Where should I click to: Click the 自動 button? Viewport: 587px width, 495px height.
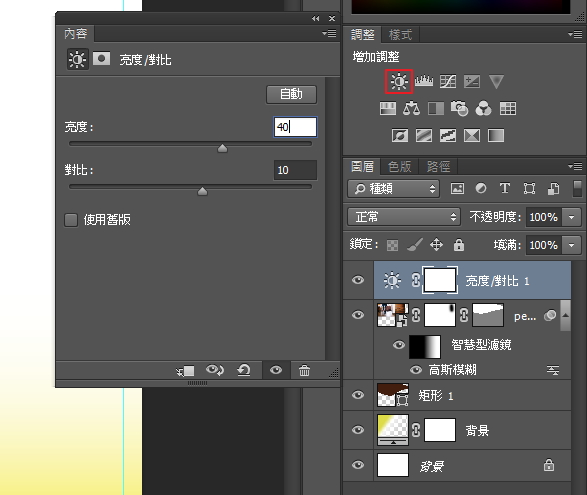(291, 94)
